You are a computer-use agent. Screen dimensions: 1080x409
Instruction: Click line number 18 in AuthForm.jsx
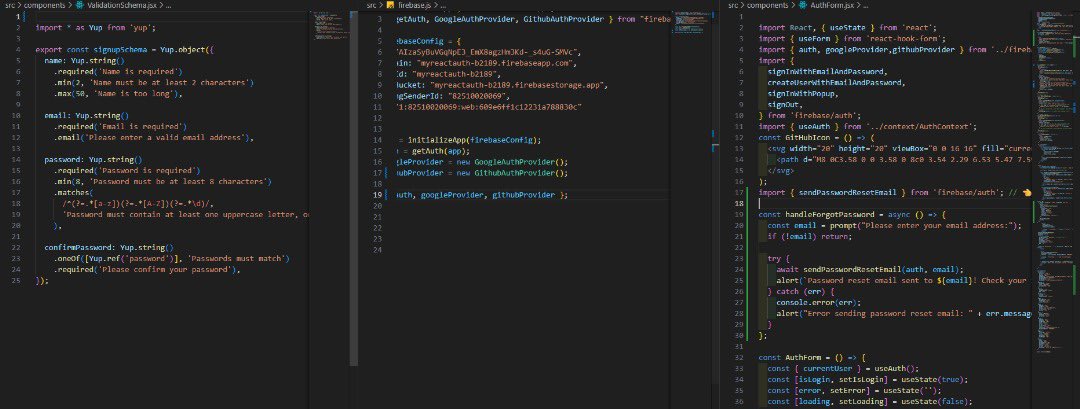[740, 204]
